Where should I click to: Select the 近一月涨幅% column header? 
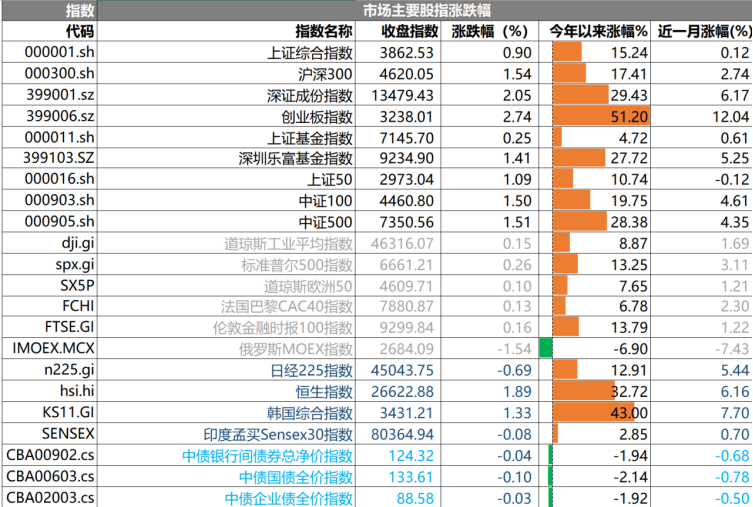pos(703,31)
